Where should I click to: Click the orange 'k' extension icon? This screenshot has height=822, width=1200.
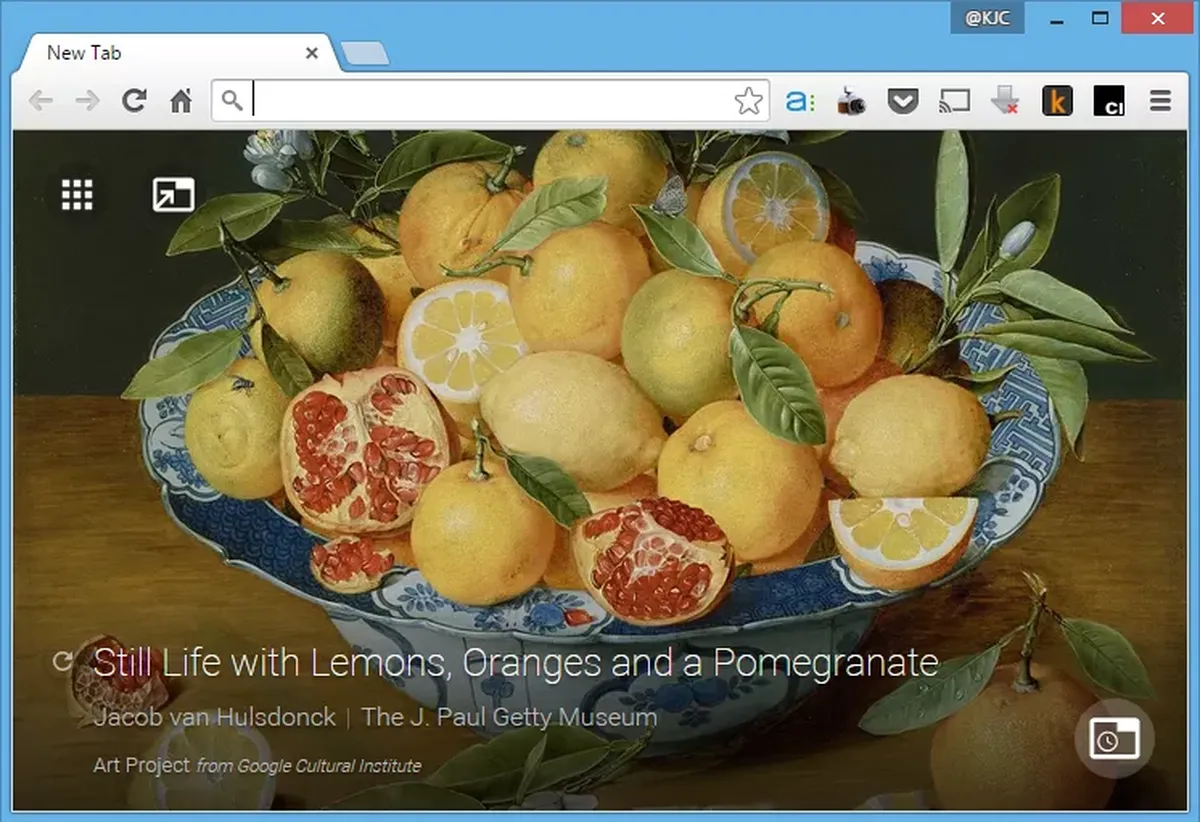[1057, 101]
